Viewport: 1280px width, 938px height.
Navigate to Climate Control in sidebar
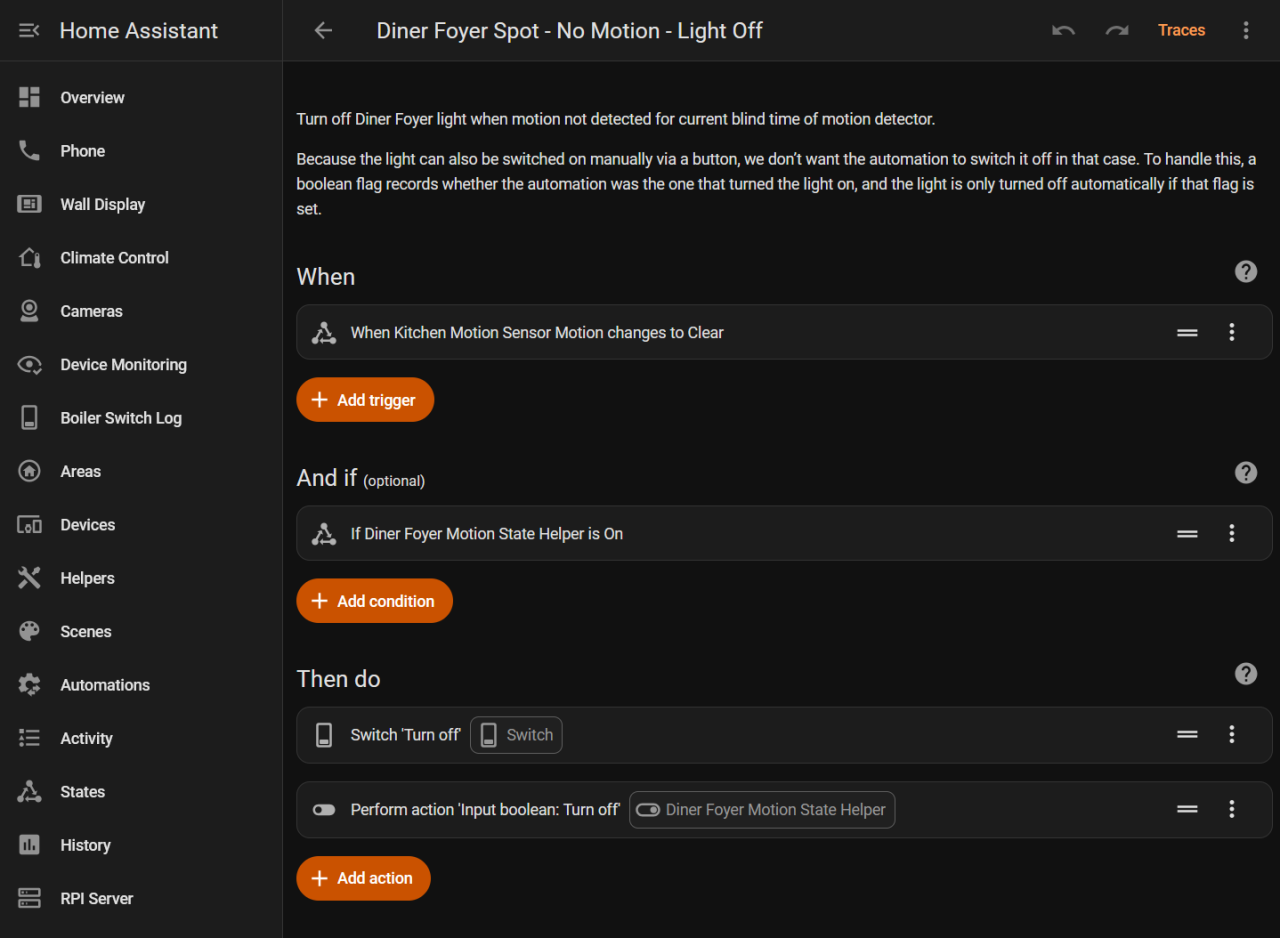point(114,258)
